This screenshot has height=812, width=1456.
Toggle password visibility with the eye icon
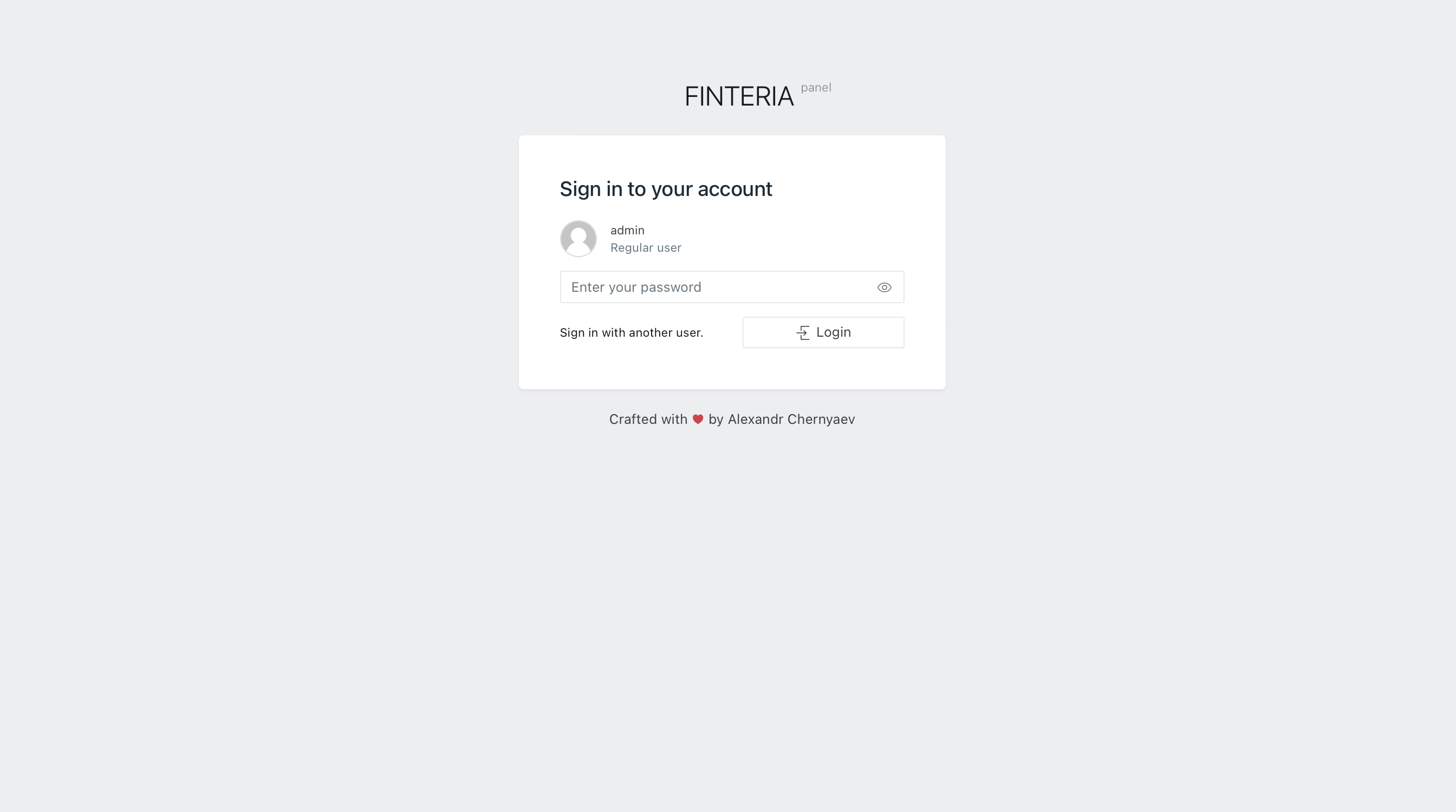tap(884, 287)
